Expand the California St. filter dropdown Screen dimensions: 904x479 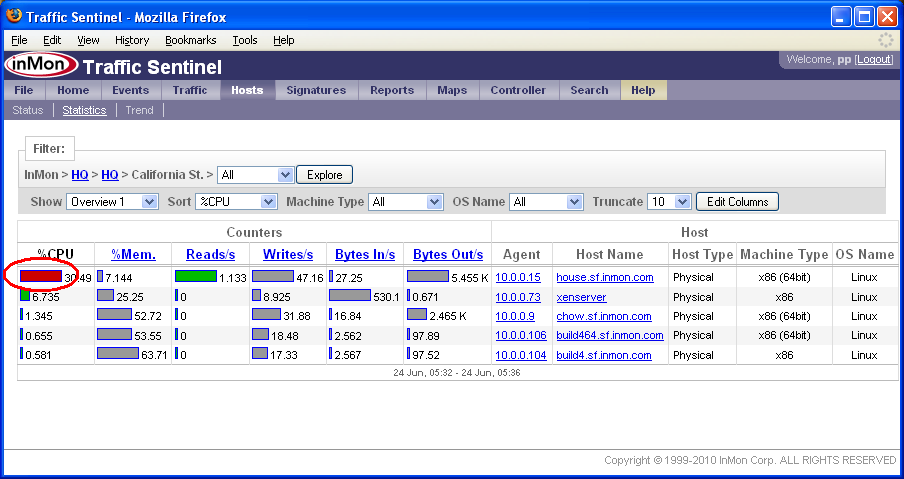[255, 175]
